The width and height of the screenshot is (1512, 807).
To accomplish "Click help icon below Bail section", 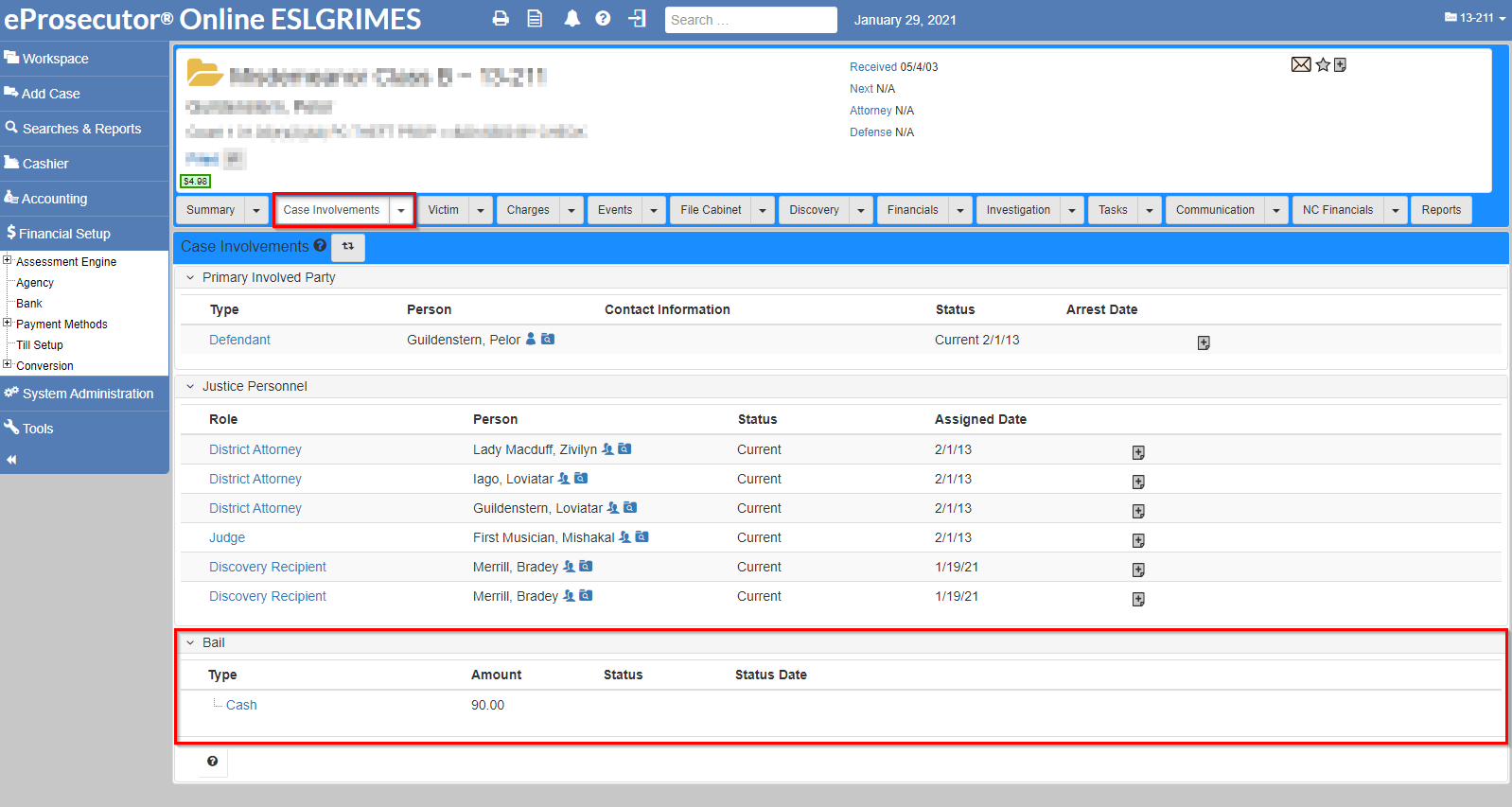I will [x=212, y=761].
